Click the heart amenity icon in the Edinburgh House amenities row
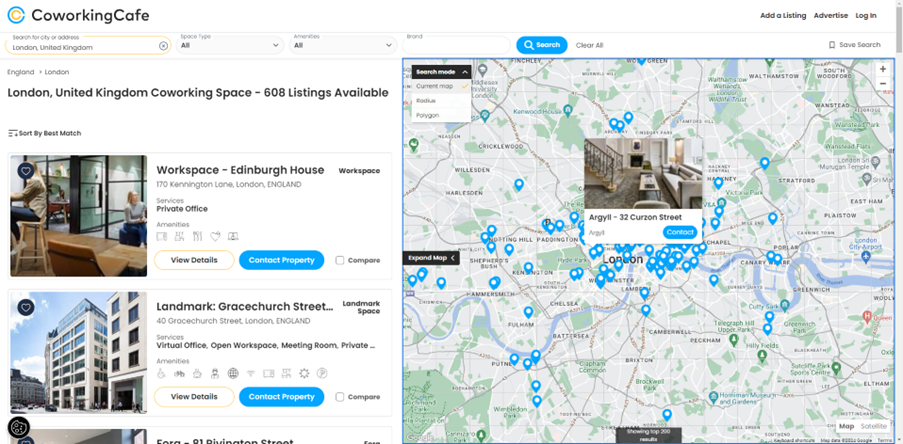Image resolution: width=903 pixels, height=444 pixels. (215, 236)
